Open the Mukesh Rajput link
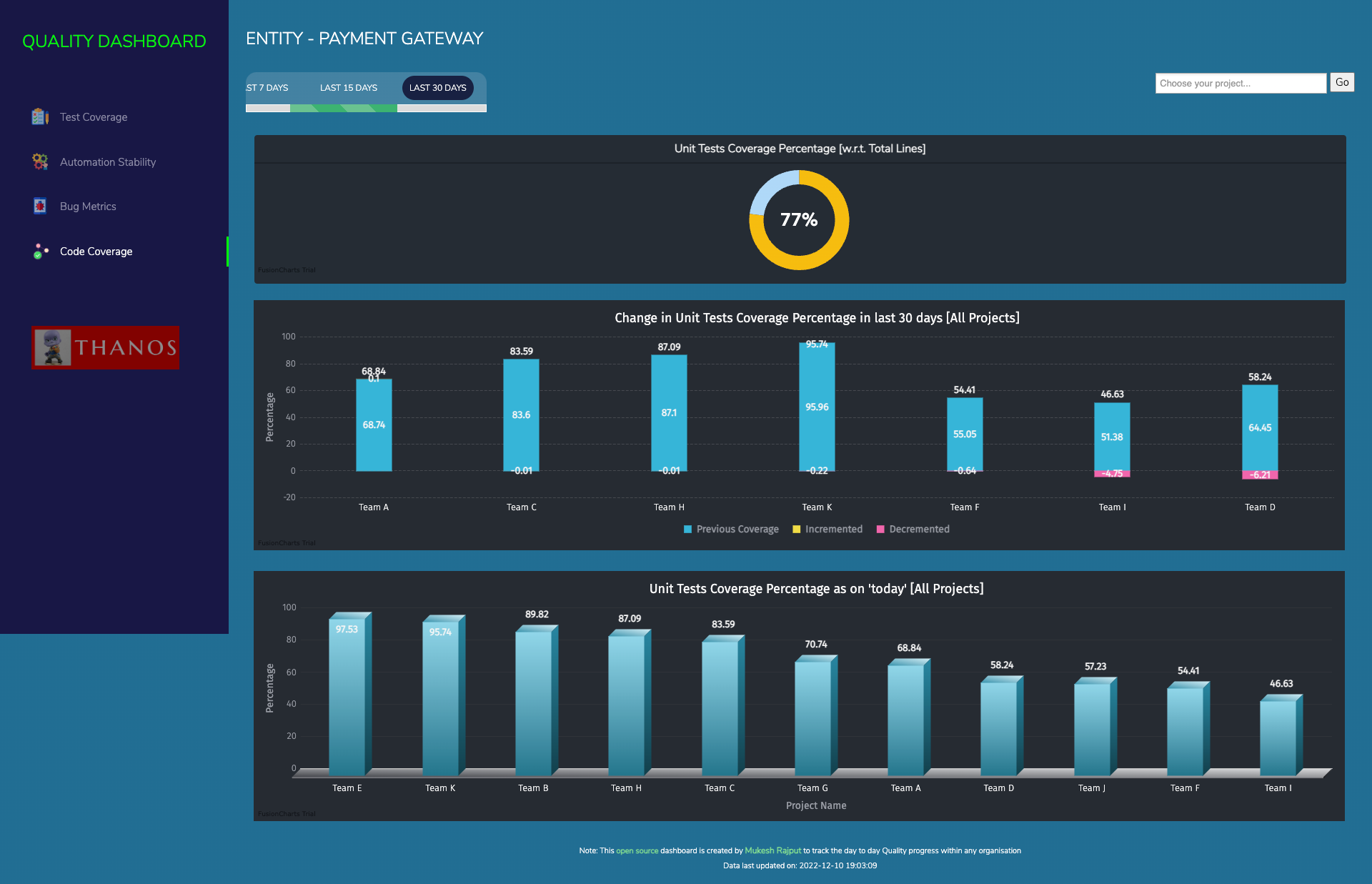This screenshot has width=1372, height=884. click(772, 850)
